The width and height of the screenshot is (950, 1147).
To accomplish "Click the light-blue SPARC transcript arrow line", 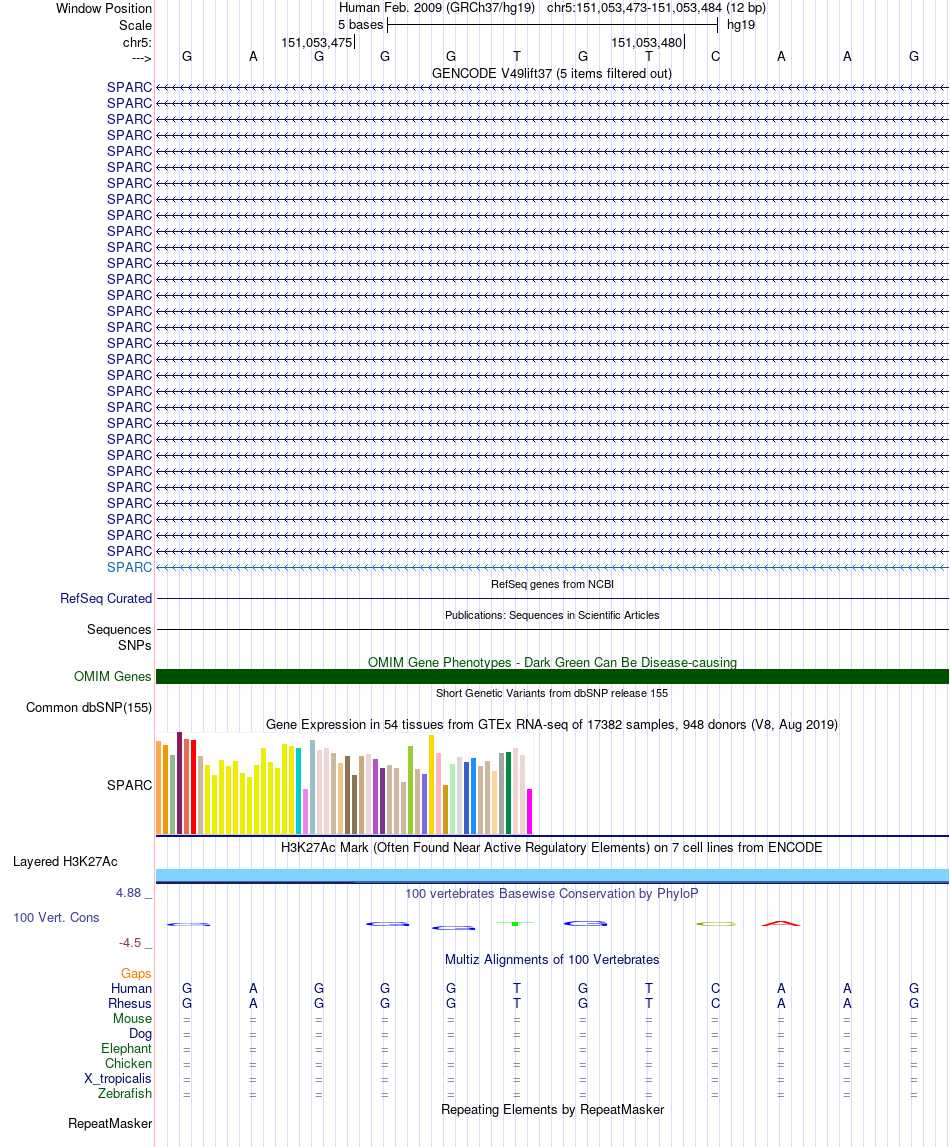I will (552, 568).
